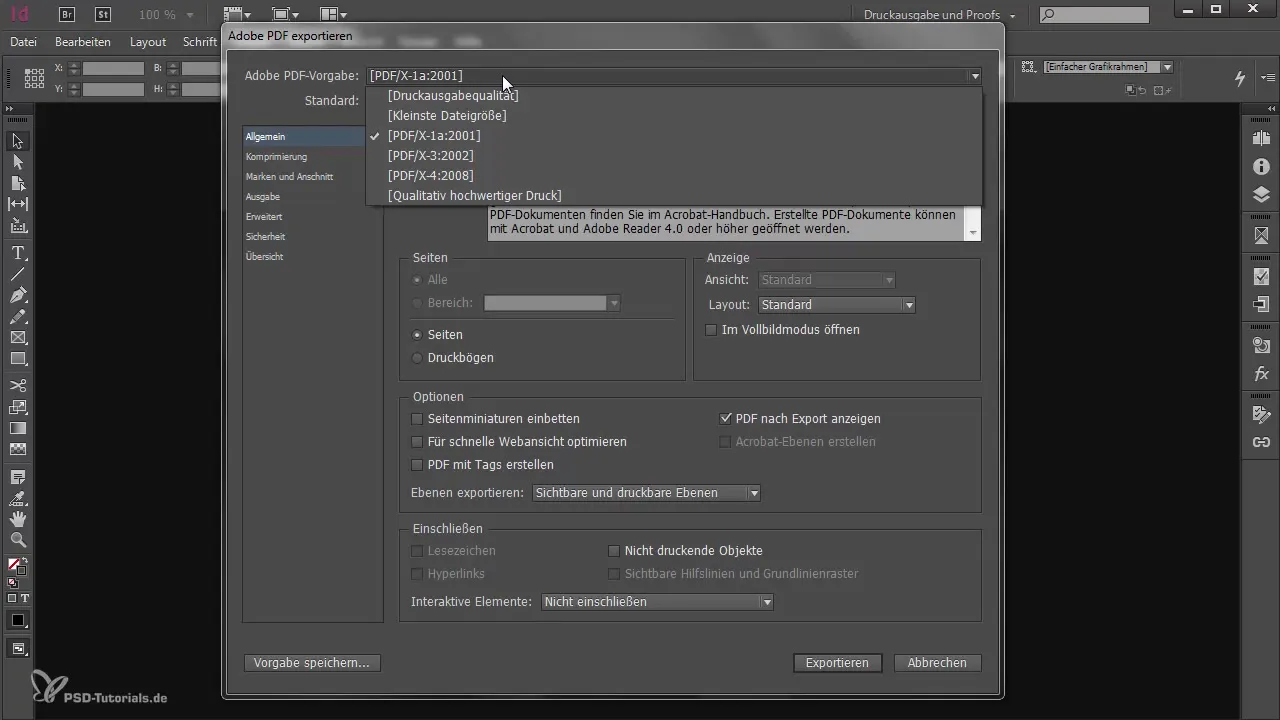The width and height of the screenshot is (1280, 720).
Task: Enable Seitenminiaturen einbetten checkbox
Action: click(418, 419)
